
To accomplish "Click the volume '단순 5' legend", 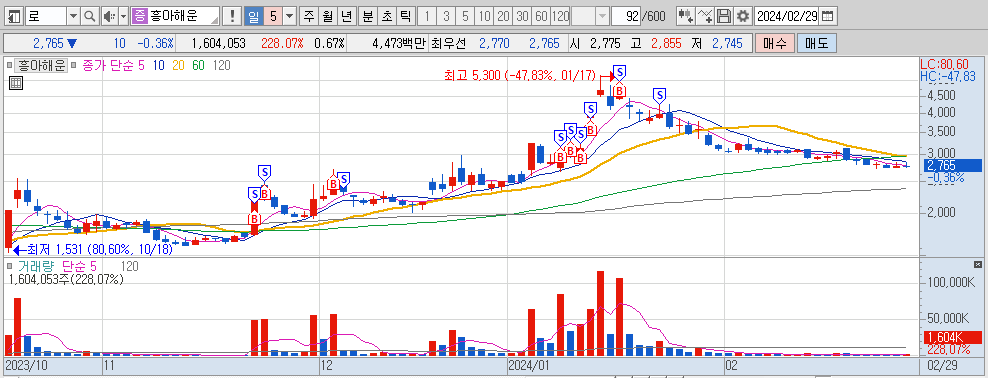I will [79, 266].
